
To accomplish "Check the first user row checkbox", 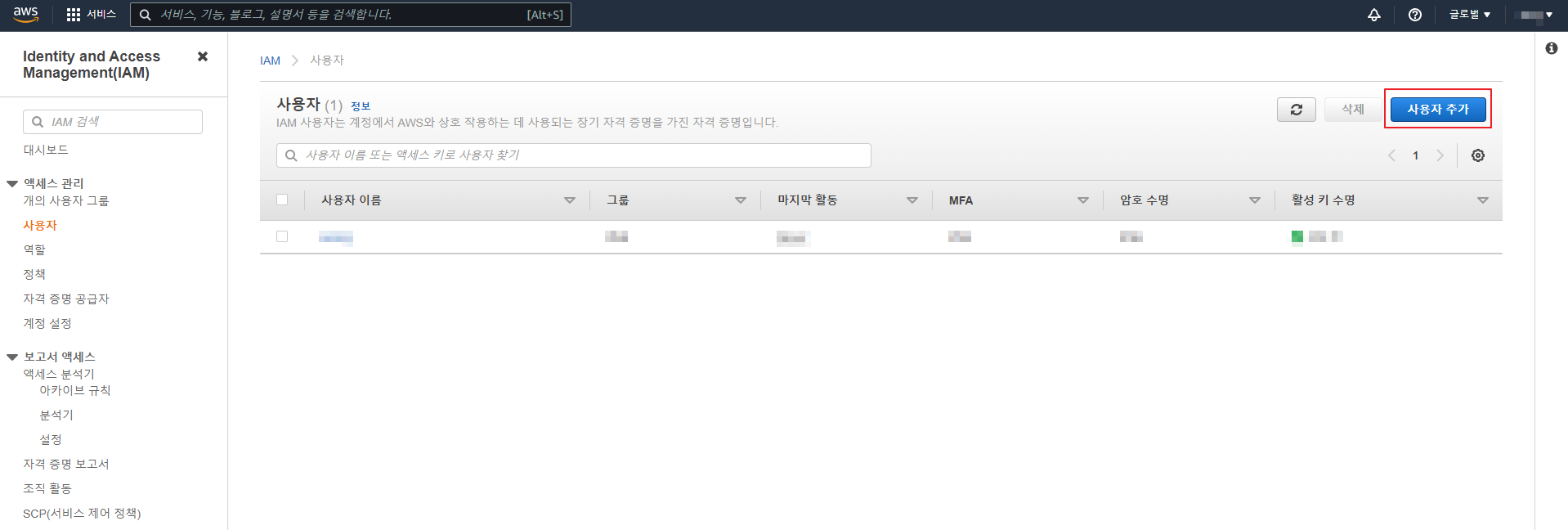I will point(282,236).
